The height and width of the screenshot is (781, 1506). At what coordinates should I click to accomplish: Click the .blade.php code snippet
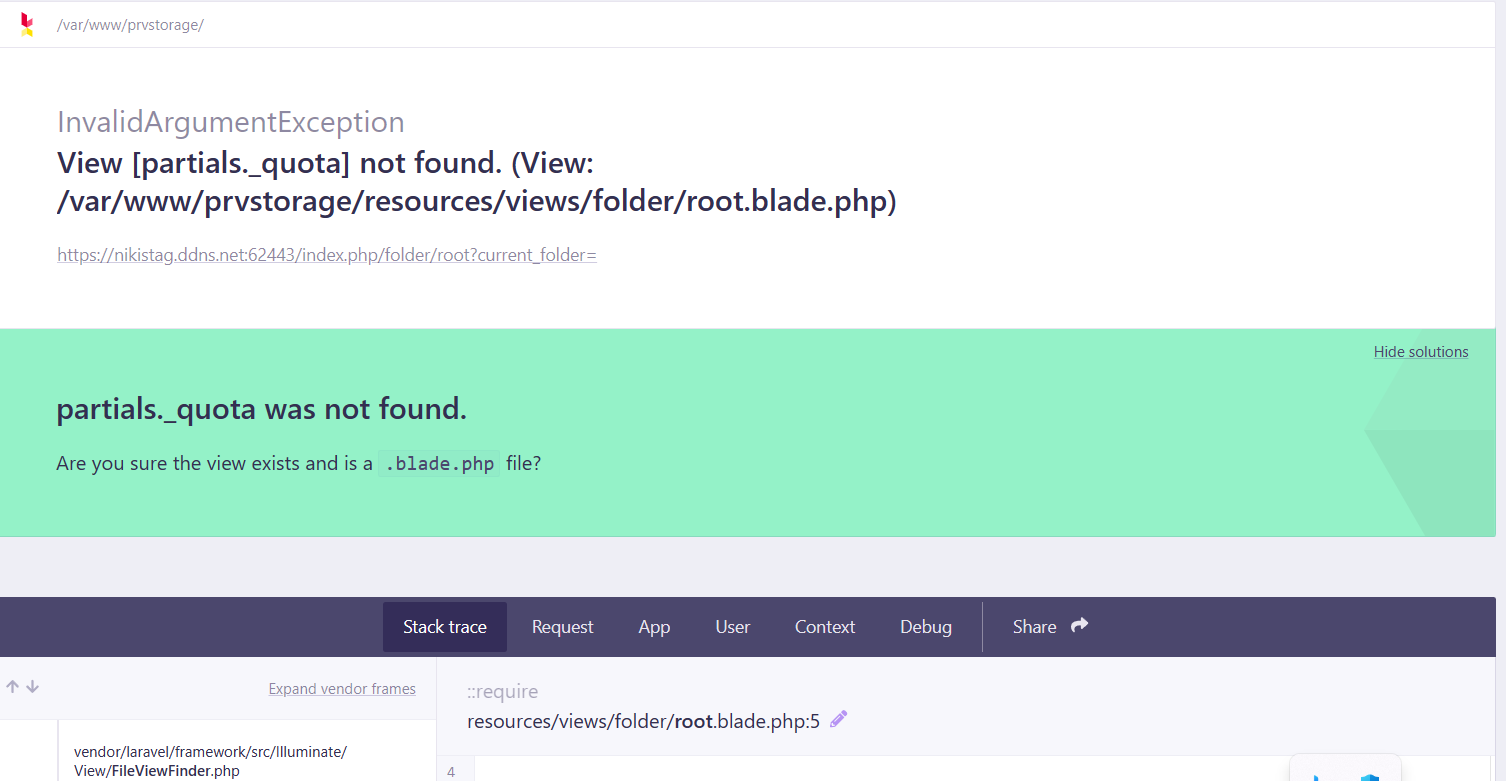439,464
